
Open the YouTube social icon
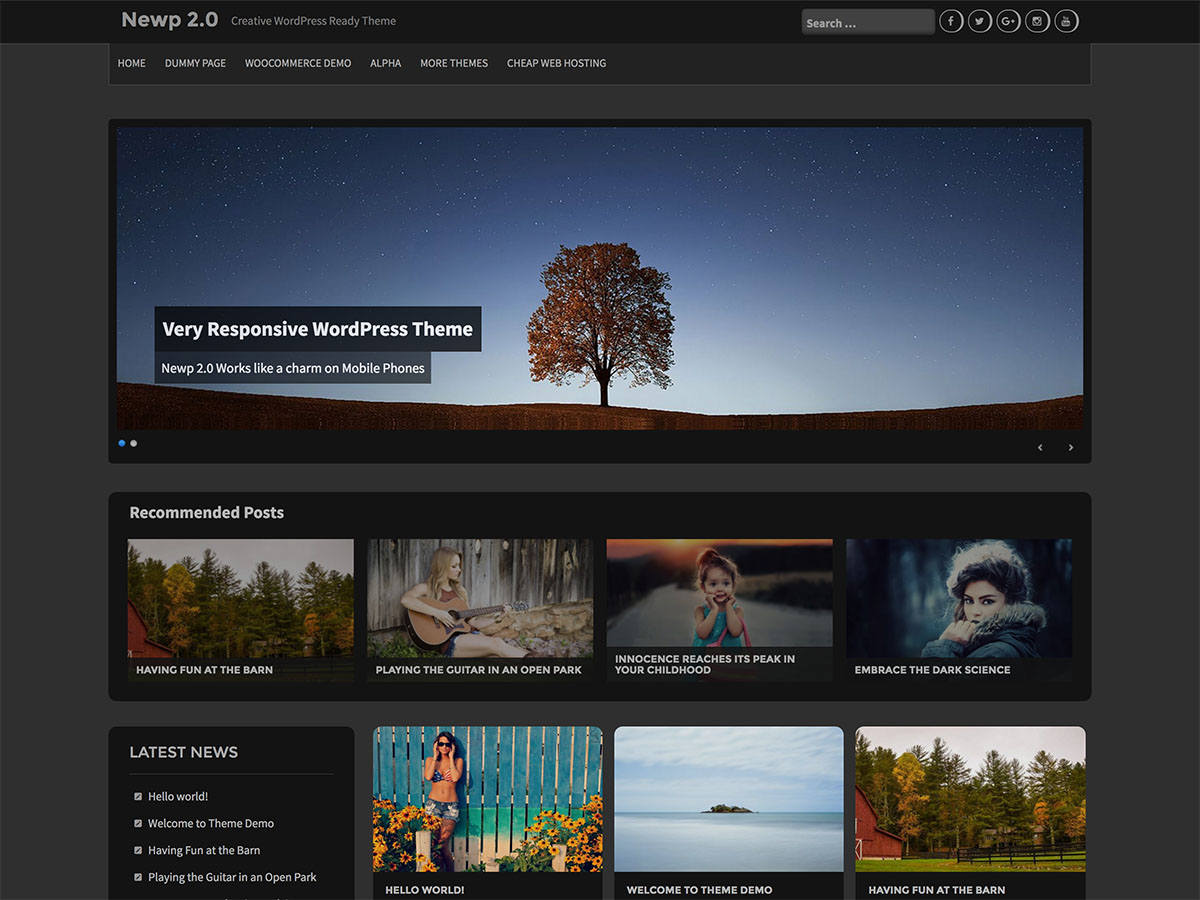(1067, 21)
